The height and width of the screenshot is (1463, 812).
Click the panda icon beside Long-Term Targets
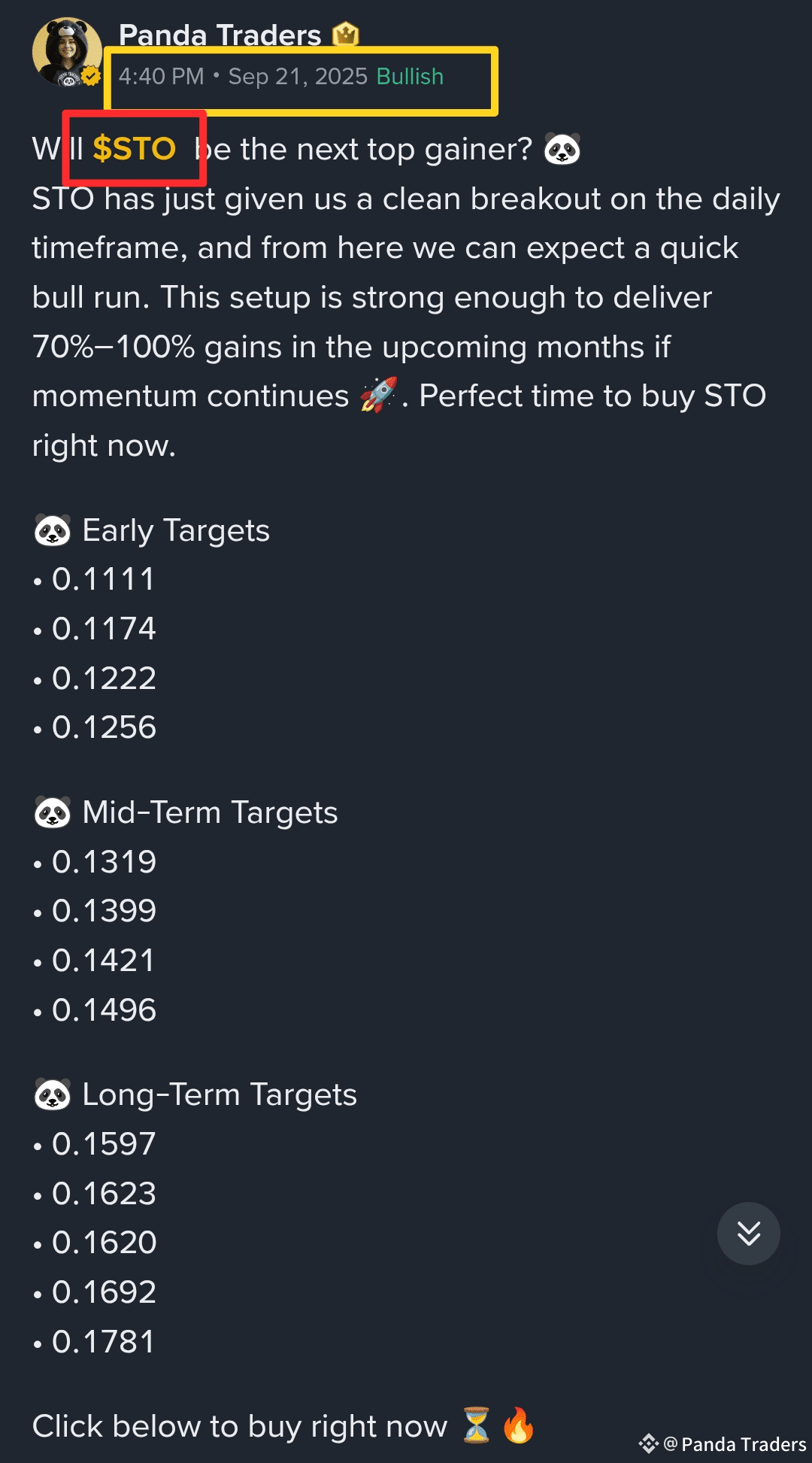pyautogui.click(x=52, y=1094)
